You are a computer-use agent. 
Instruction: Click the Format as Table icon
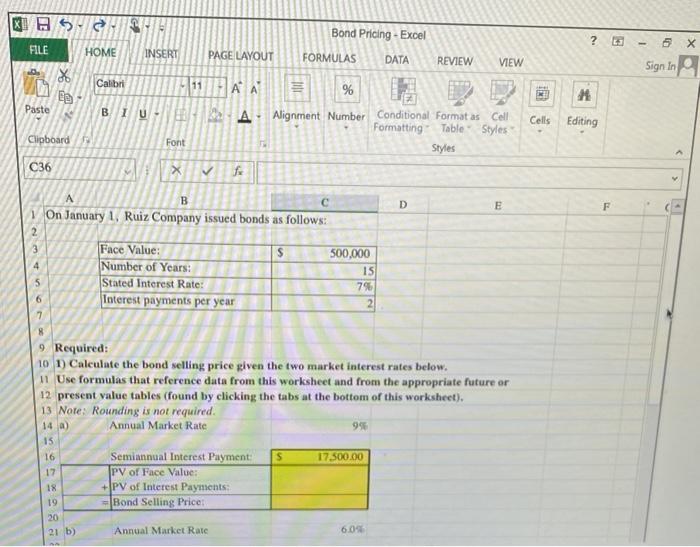coord(459,92)
